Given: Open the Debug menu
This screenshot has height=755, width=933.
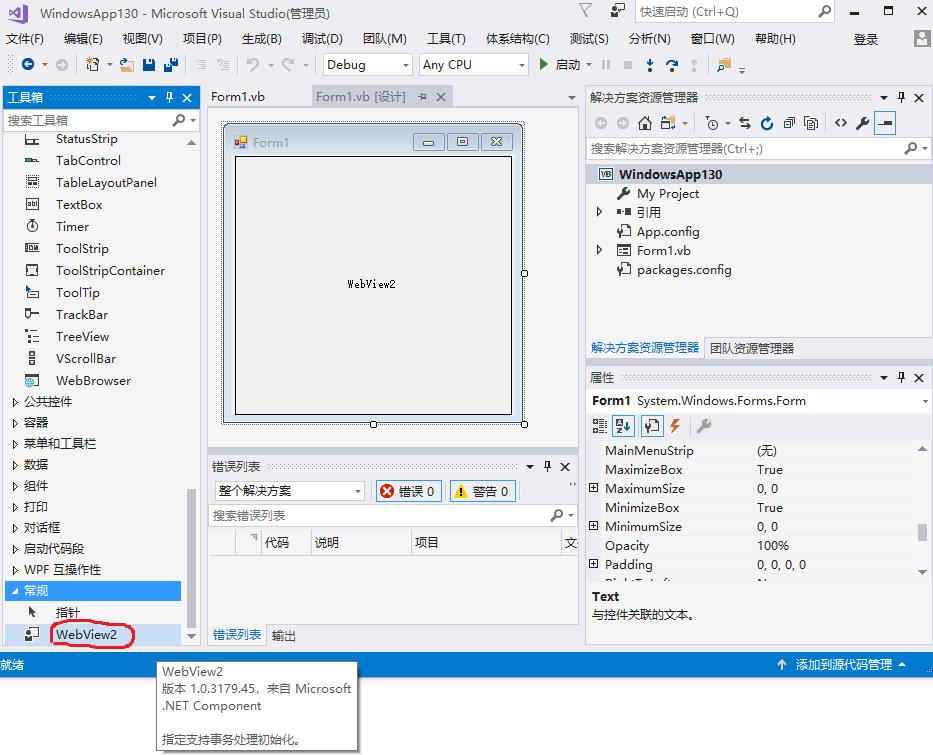Looking at the screenshot, I should 322,39.
